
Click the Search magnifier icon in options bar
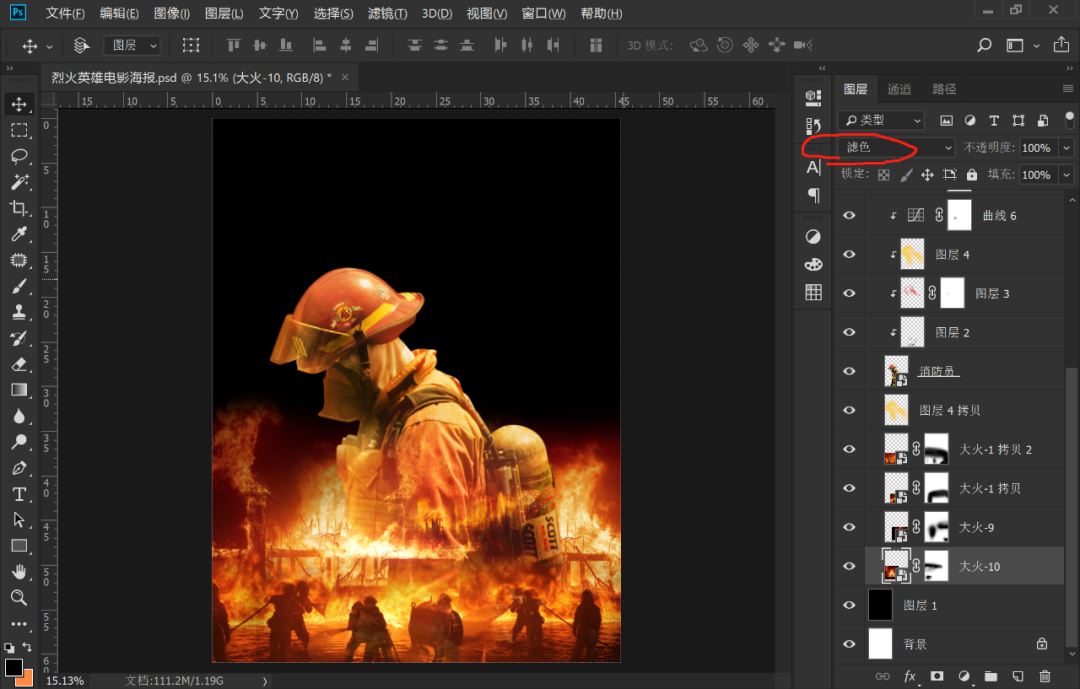coord(984,45)
